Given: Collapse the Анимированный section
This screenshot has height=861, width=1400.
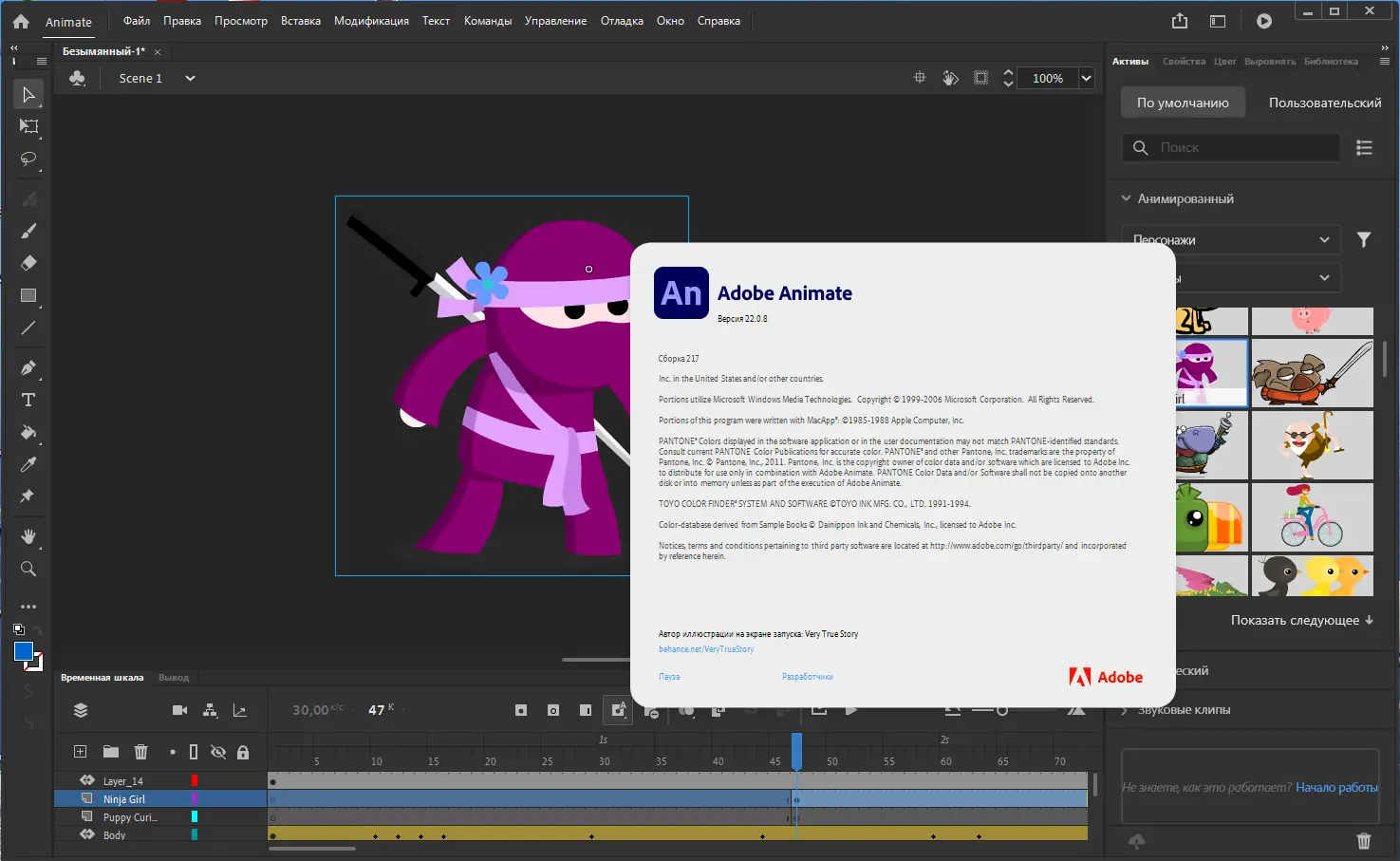Looking at the screenshot, I should pos(1127,198).
